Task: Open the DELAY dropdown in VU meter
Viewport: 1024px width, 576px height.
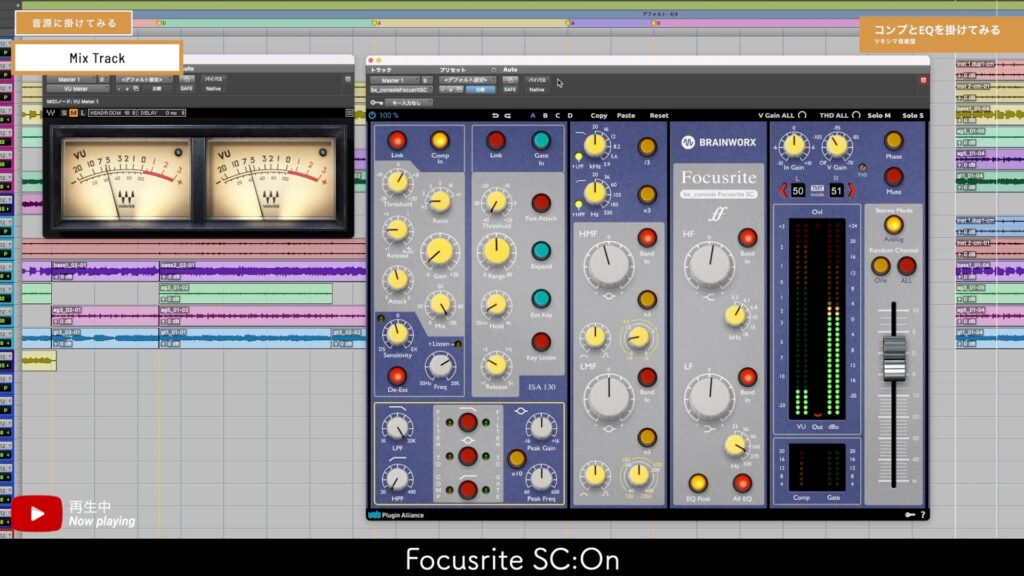Action: tap(162, 113)
